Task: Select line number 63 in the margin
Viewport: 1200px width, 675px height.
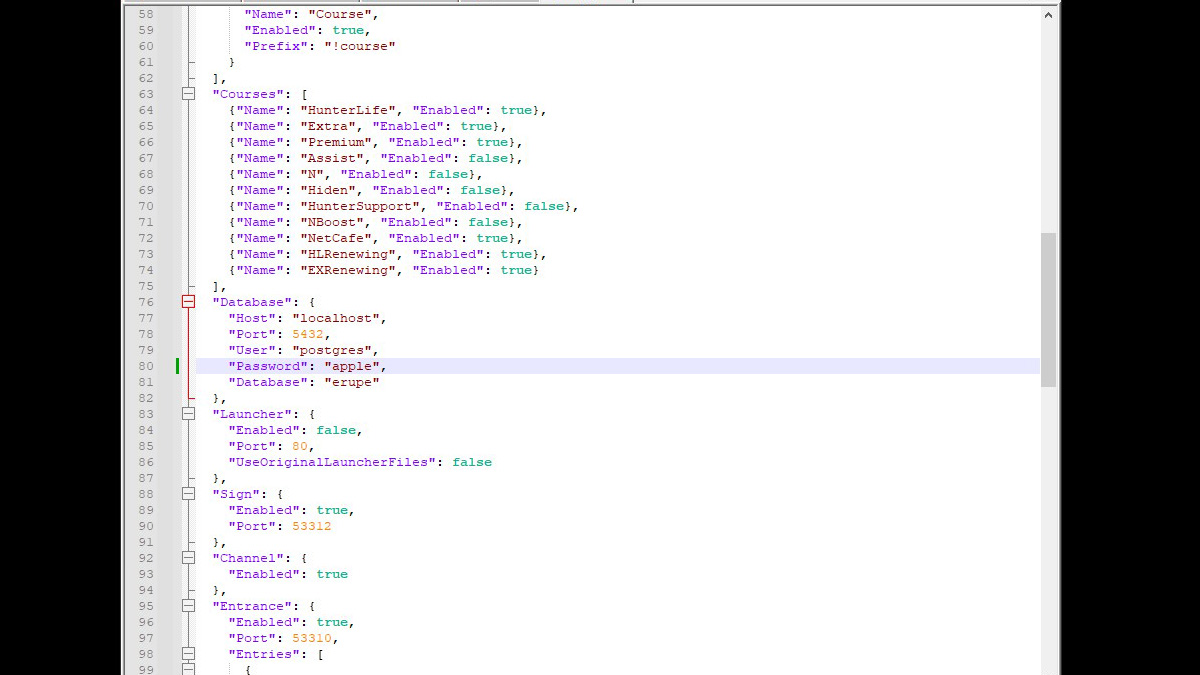Action: point(146,94)
